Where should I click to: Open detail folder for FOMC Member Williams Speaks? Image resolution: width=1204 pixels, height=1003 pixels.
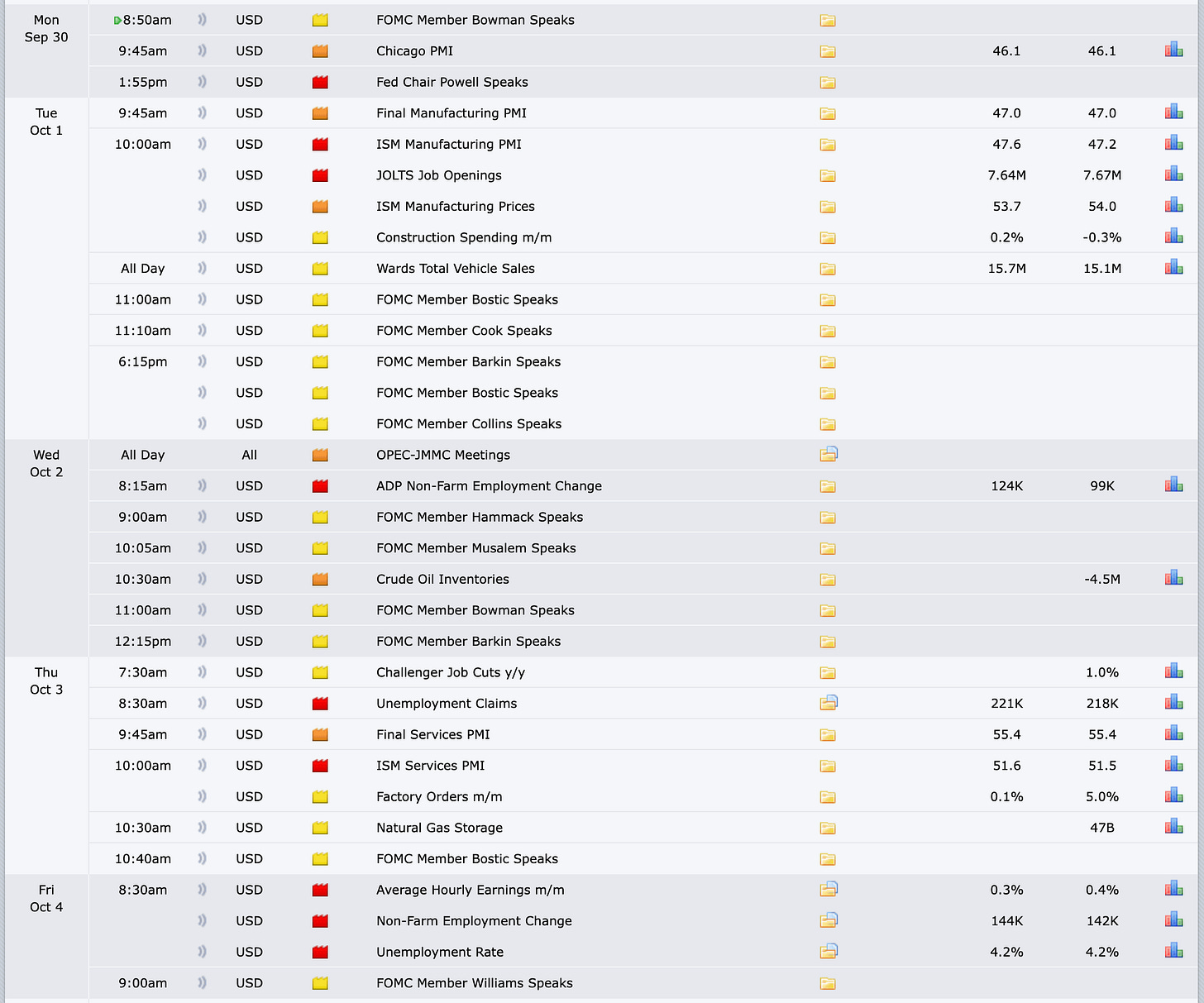[x=827, y=983]
